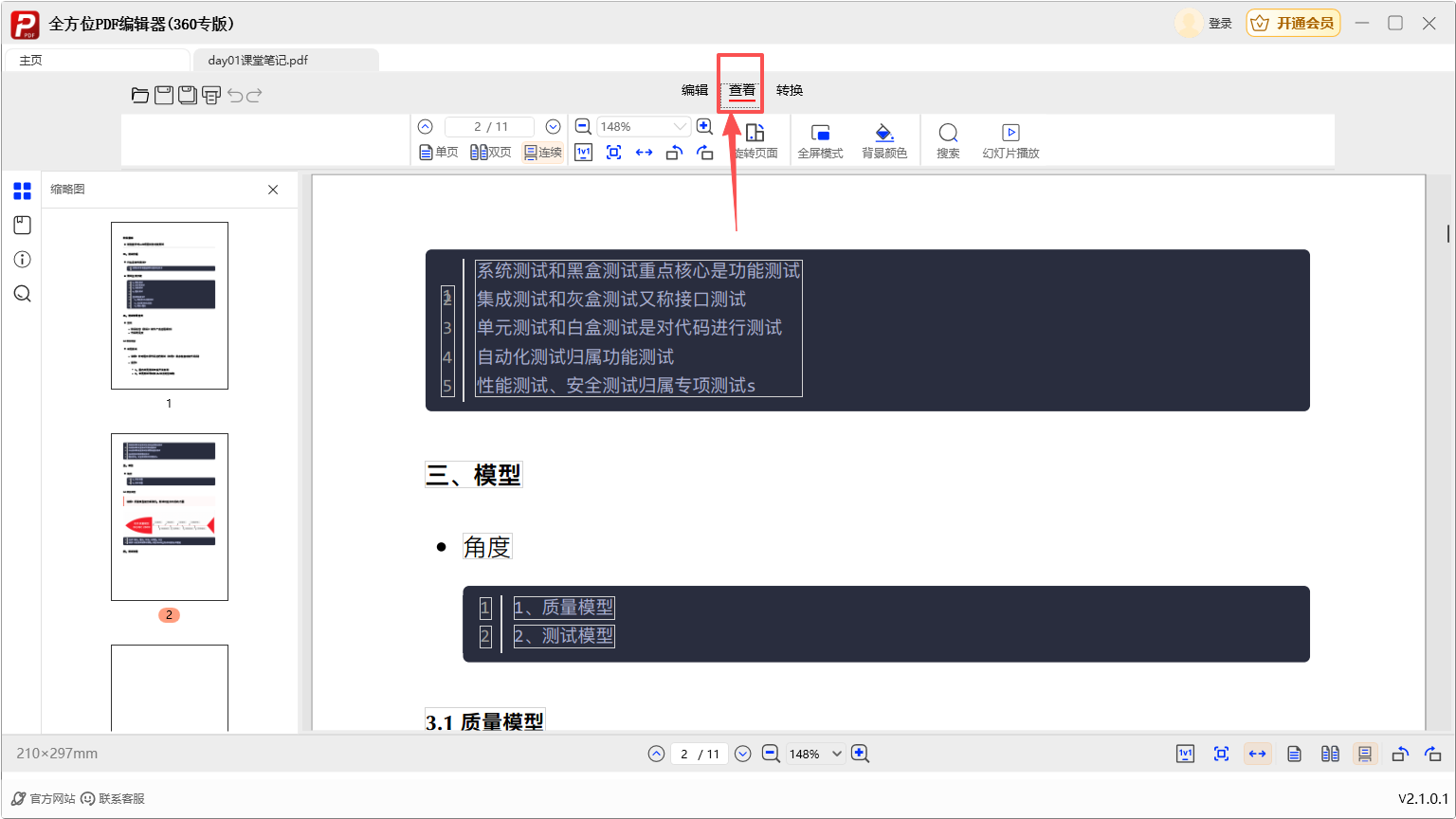Click the next page chevron beside the page counter
Viewport: 1456px width, 819px height.
pos(553,126)
